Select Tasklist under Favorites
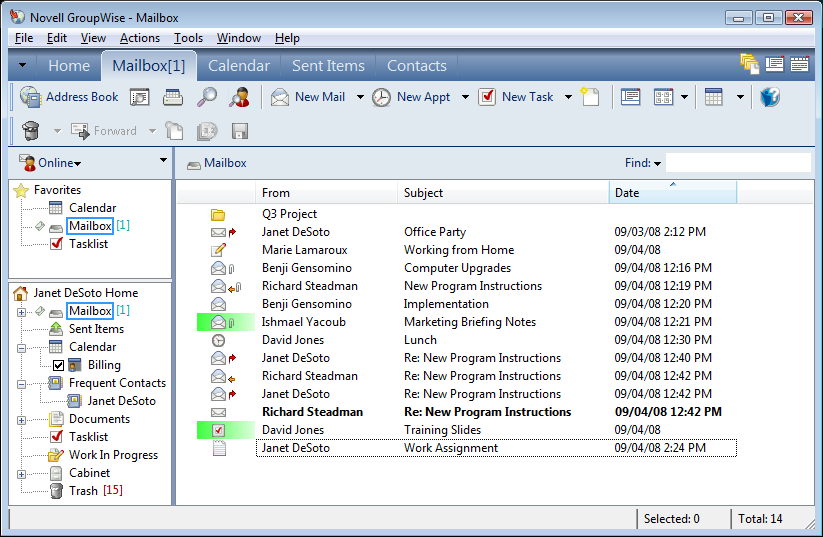This screenshot has height=537, width=823. pyautogui.click(x=88, y=244)
